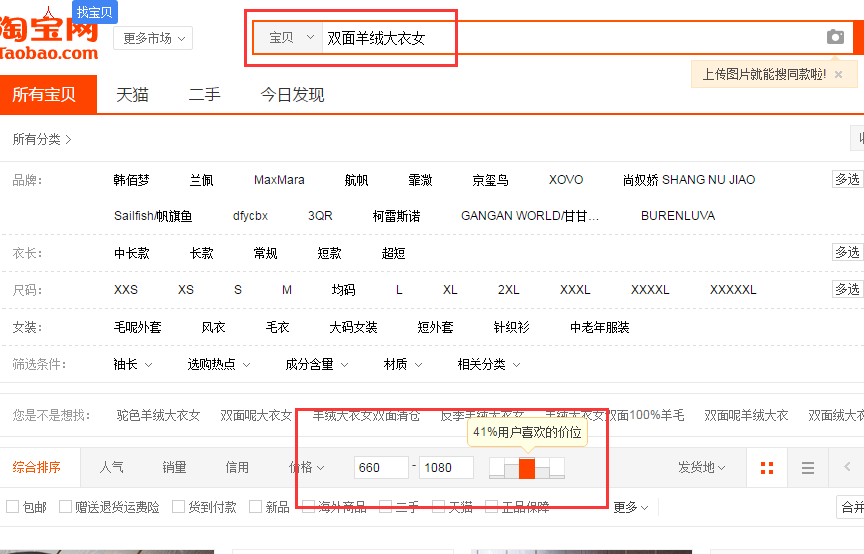Enable the 包邮 free shipping checkbox
This screenshot has width=864, height=554.
[13, 507]
